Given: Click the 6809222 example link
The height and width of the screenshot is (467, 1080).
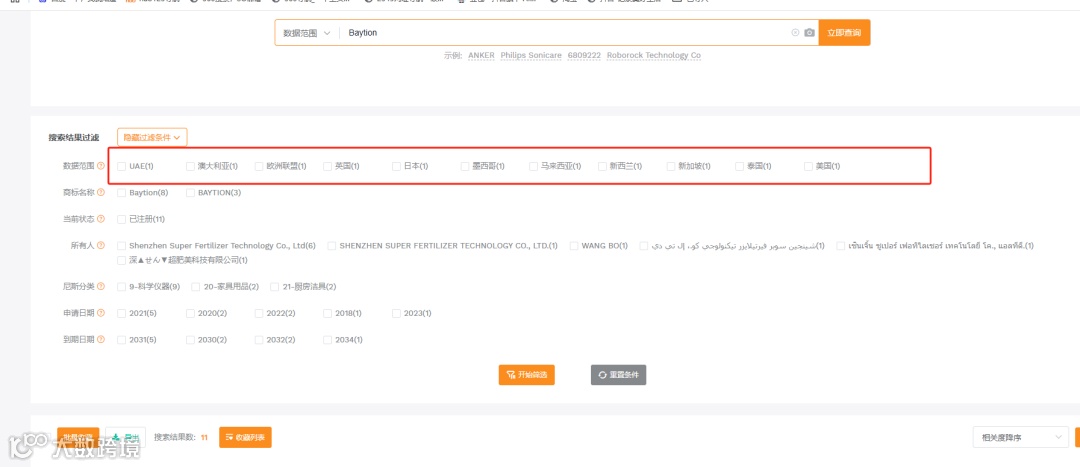Looking at the screenshot, I should 584,55.
